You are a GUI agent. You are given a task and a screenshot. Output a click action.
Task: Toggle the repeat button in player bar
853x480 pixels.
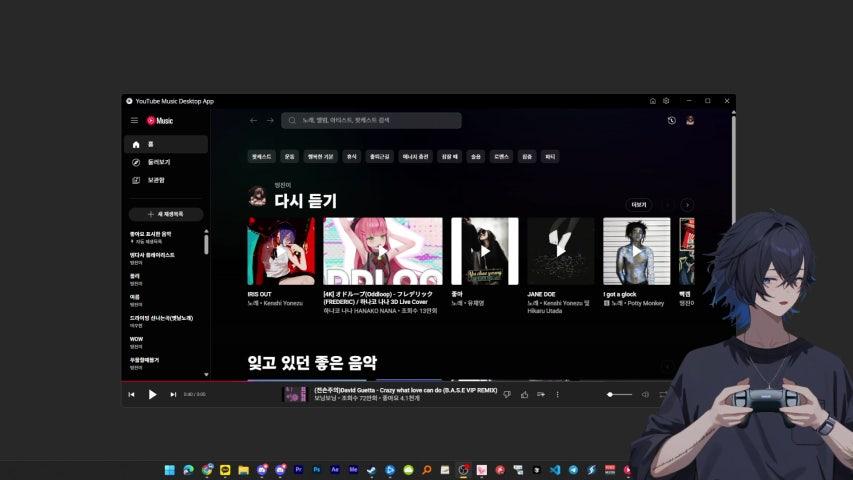pyautogui.click(x=663, y=395)
